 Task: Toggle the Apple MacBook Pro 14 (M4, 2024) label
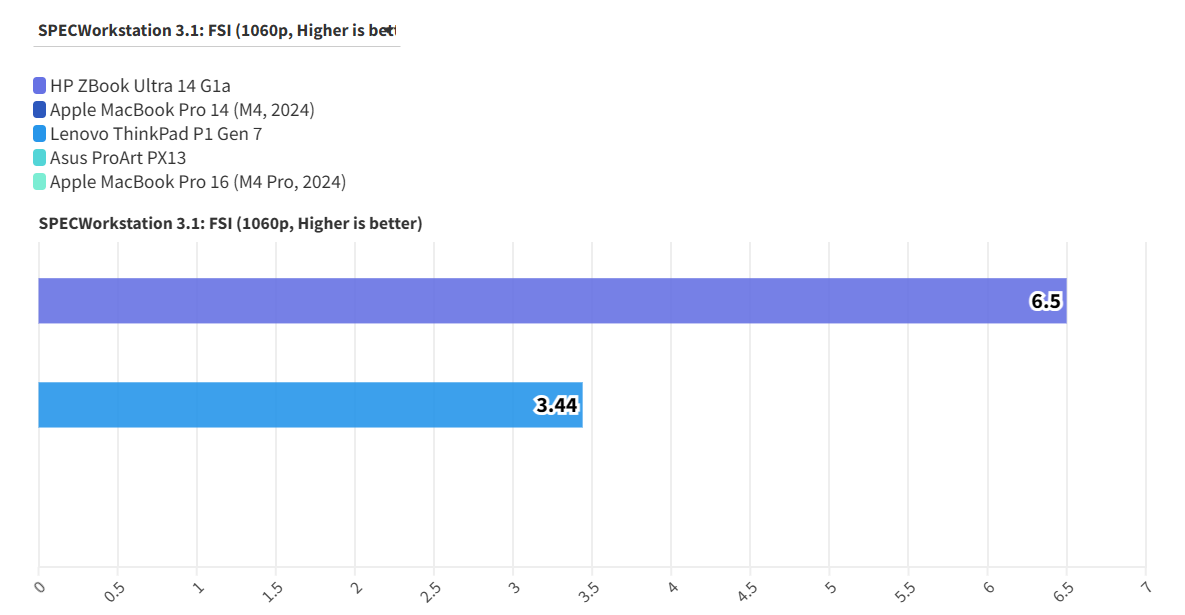(x=182, y=110)
